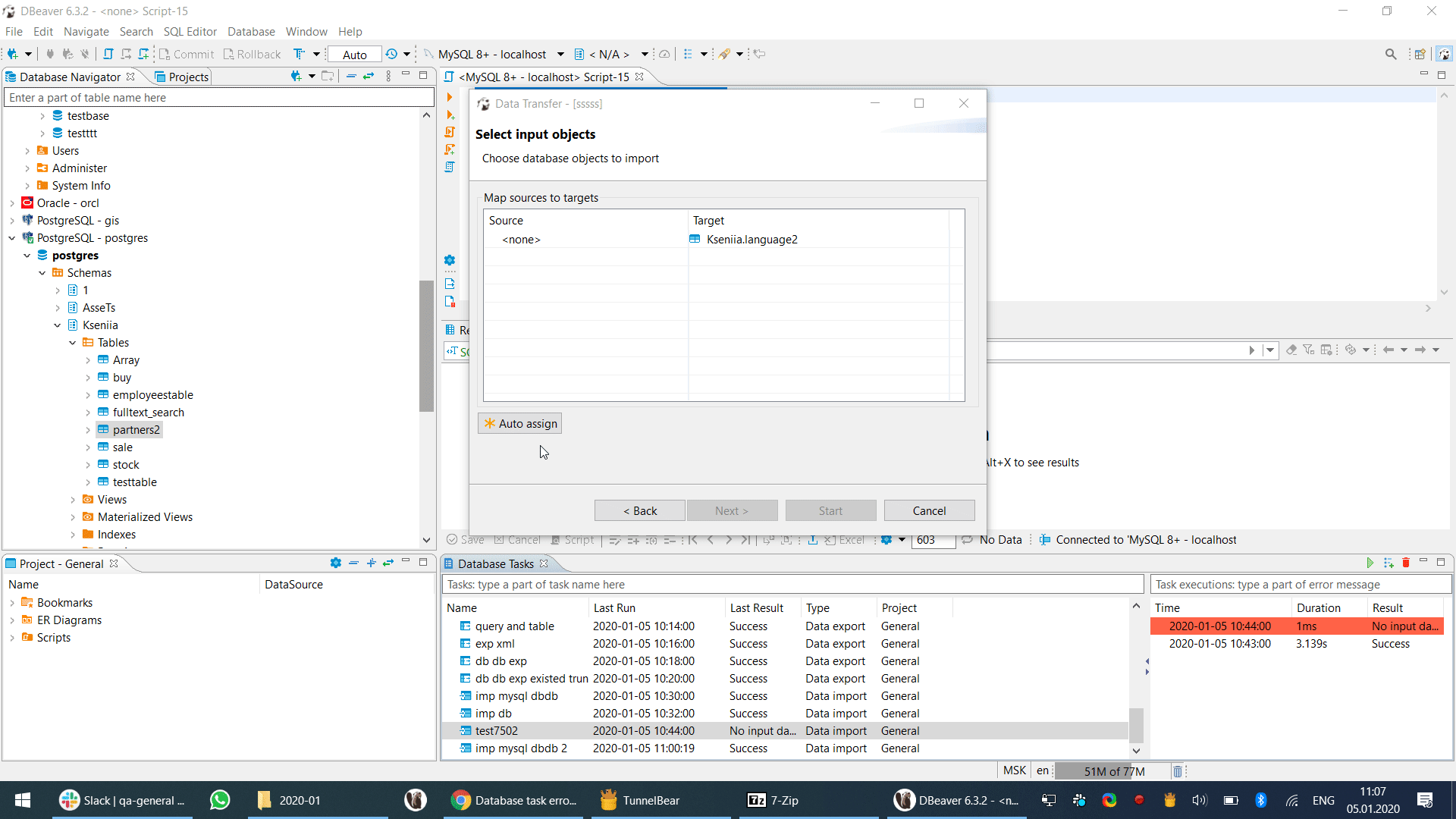Expand the Kseniia Tables Array node

click(88, 359)
